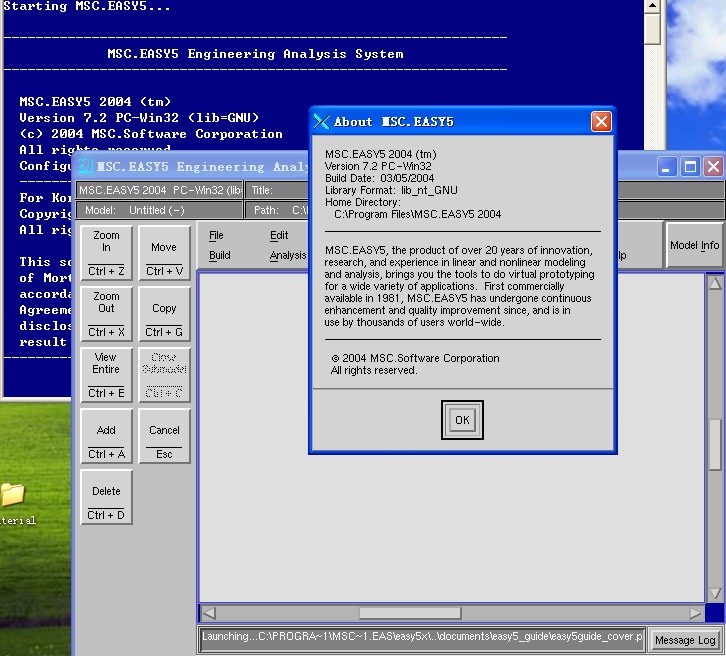This screenshot has height=656, width=726.
Task: Open the File menu
Action: 216,236
